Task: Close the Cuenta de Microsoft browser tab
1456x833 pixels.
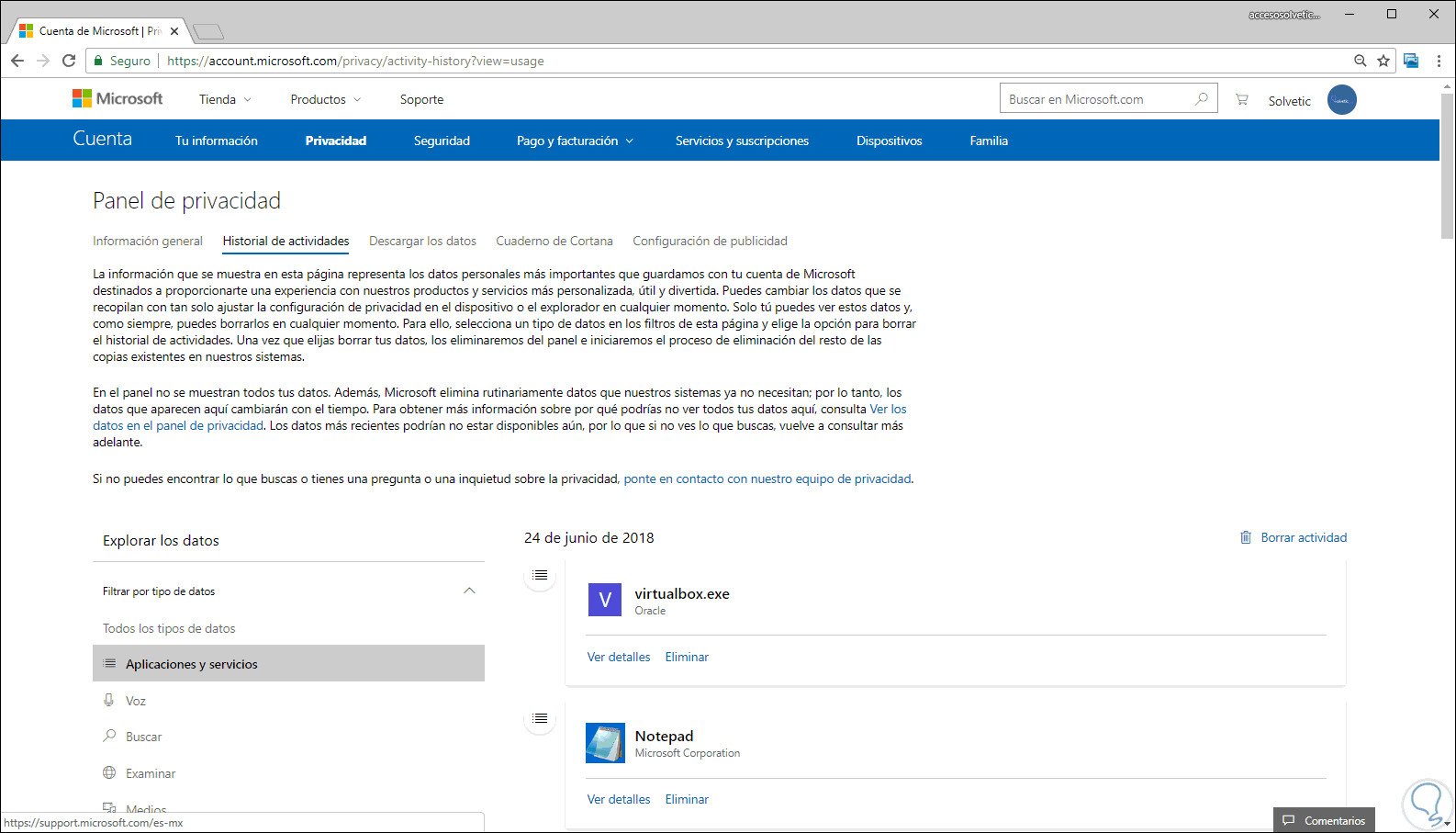Action: [174, 31]
